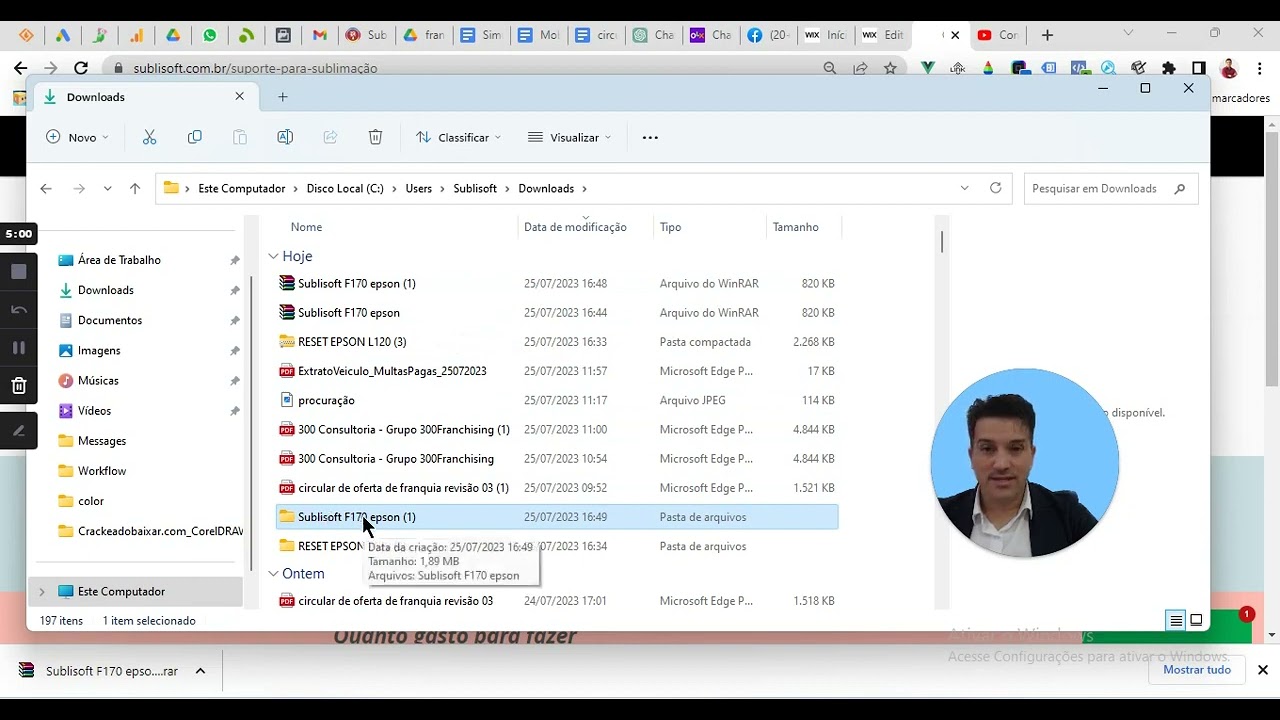This screenshot has height=720, width=1280.
Task: Open the Classificar sort dropdown
Action: [x=459, y=137]
